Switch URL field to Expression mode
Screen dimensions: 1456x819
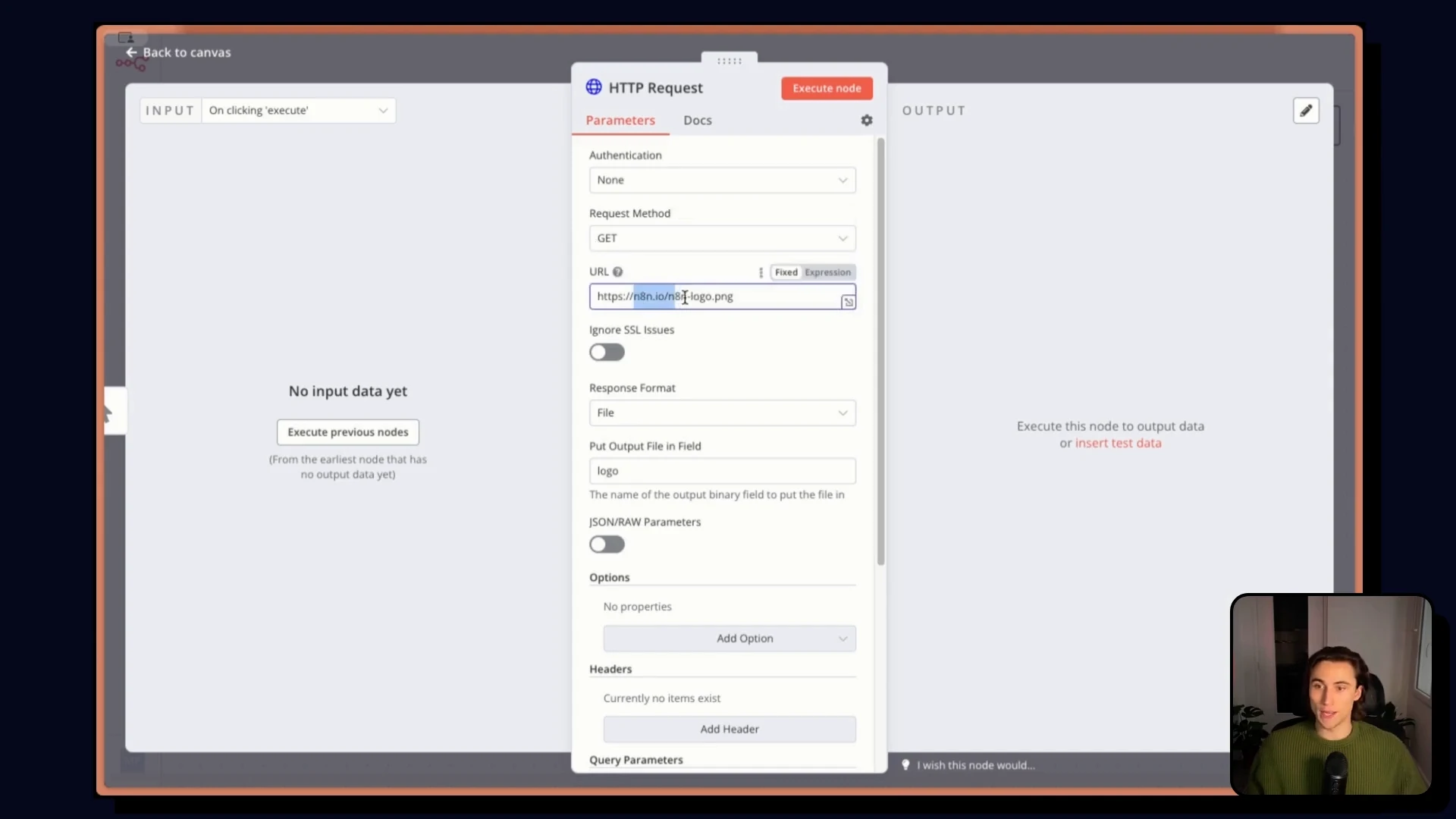pos(827,272)
